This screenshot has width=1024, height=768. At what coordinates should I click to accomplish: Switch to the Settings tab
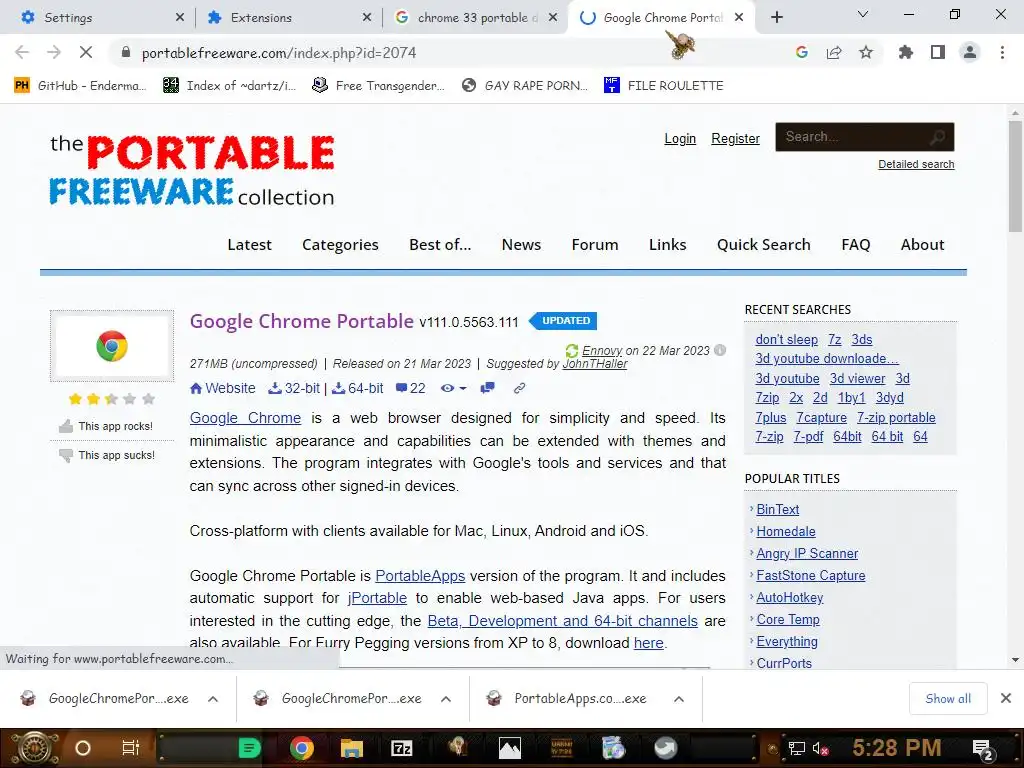click(101, 18)
